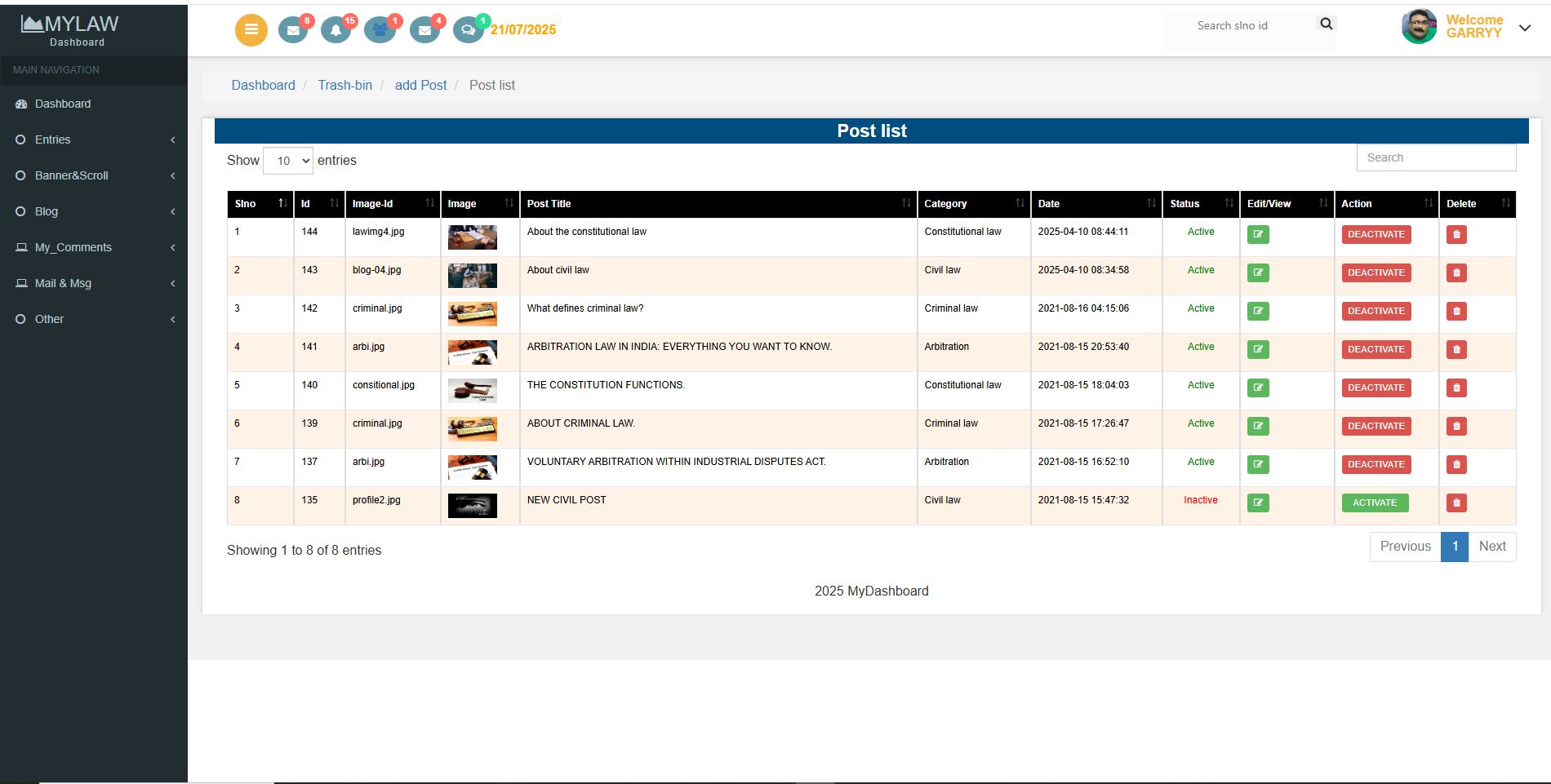
Task: Expand the Entries sidebar menu
Action: (x=94, y=140)
